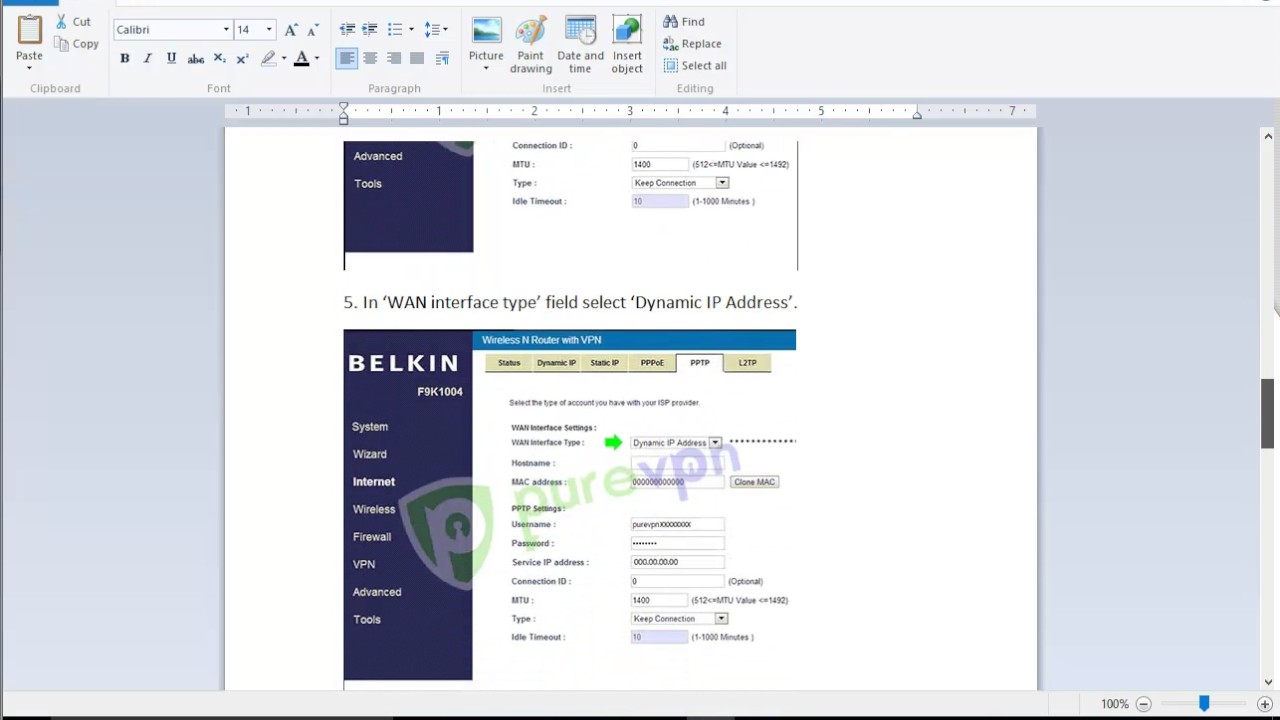Click the Paste clipboard icon

[x=29, y=30]
